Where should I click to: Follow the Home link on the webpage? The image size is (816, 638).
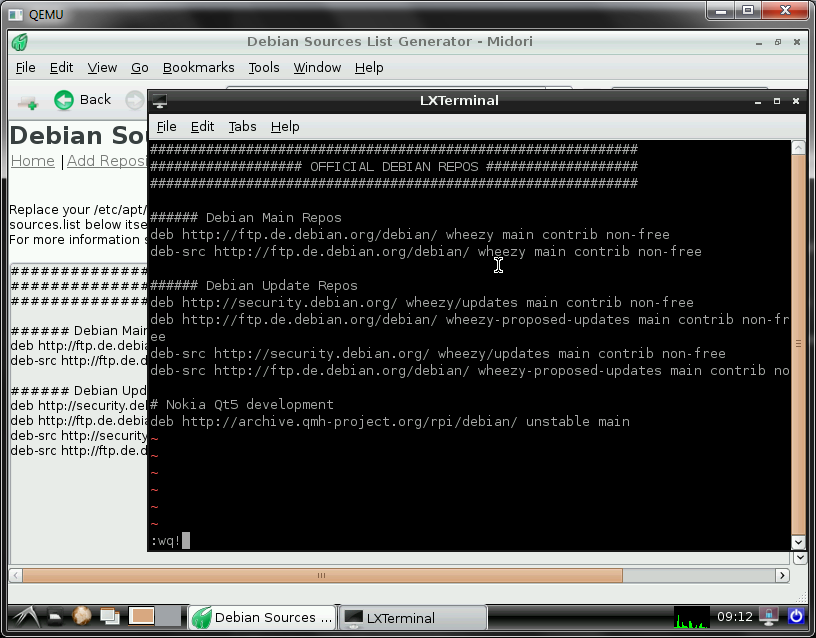coord(32,161)
